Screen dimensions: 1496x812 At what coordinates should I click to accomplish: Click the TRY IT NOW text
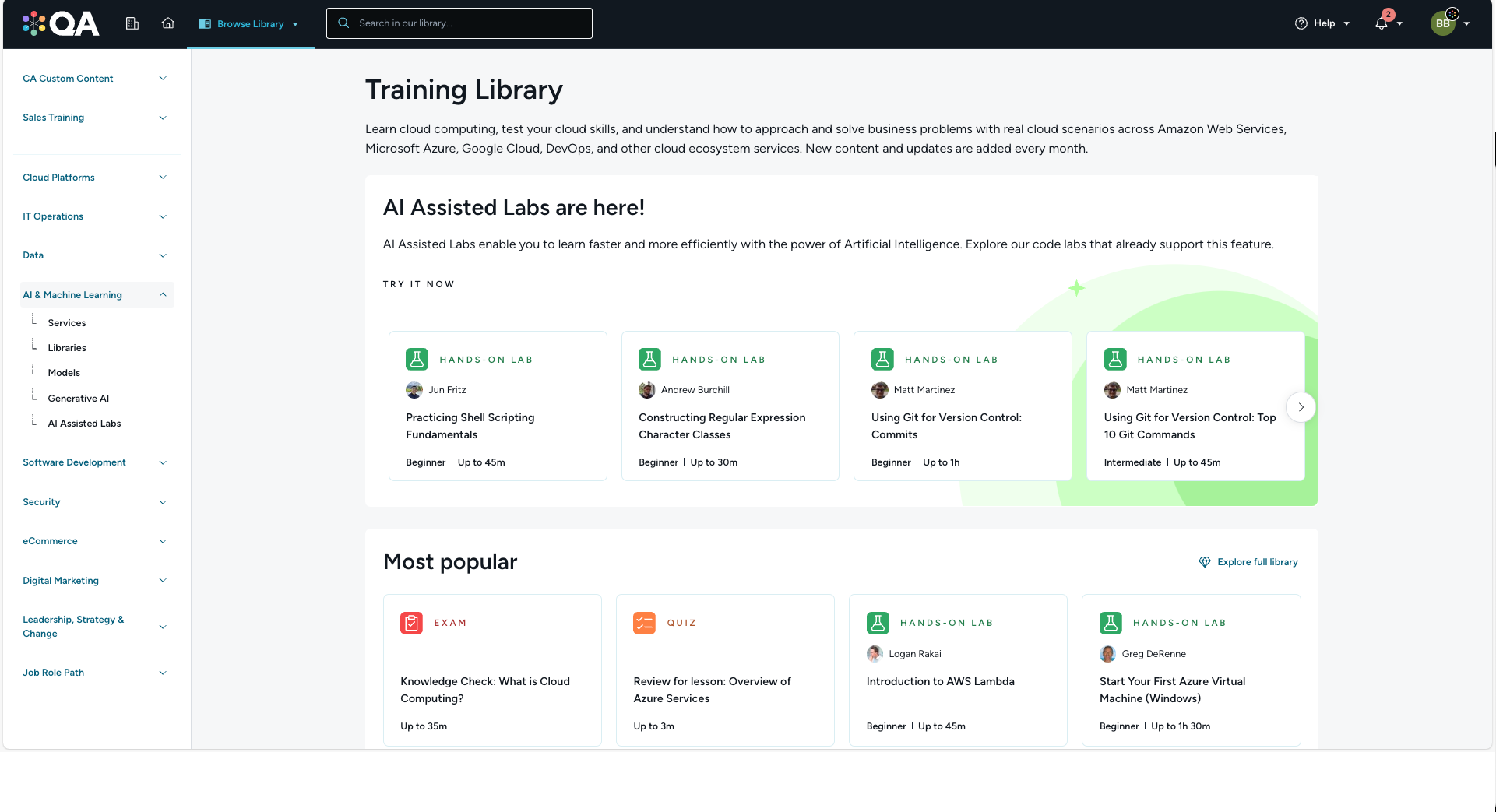(x=418, y=284)
